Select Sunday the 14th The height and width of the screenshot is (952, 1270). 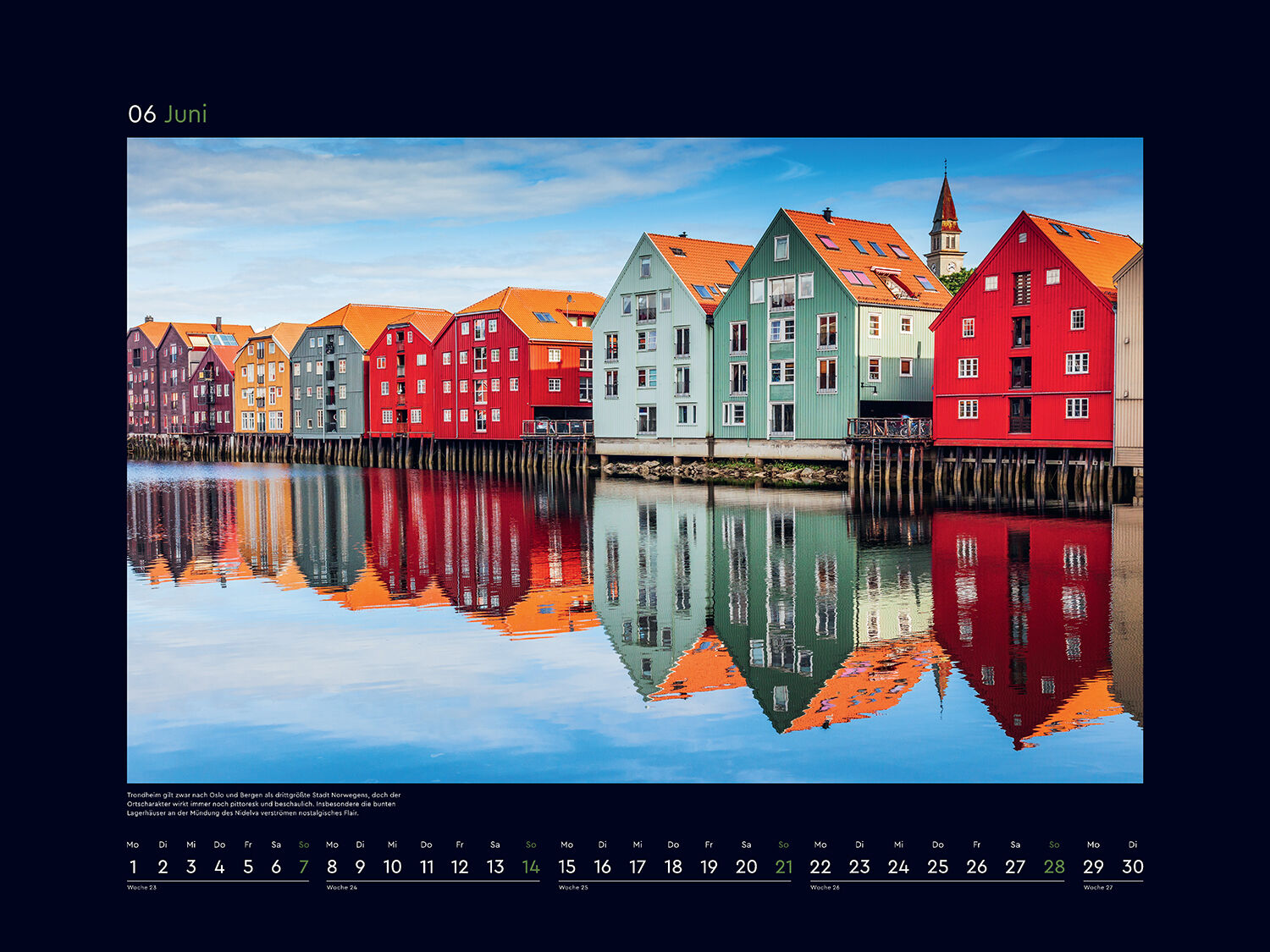coord(531,867)
